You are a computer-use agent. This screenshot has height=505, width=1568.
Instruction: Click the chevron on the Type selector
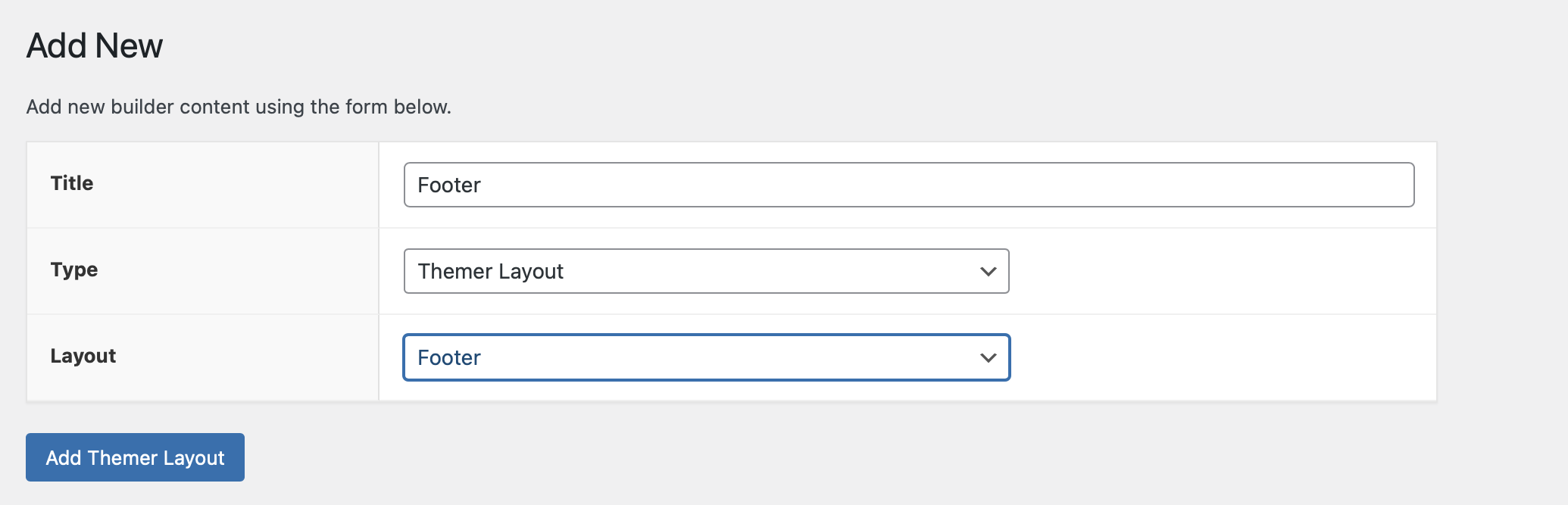click(987, 271)
